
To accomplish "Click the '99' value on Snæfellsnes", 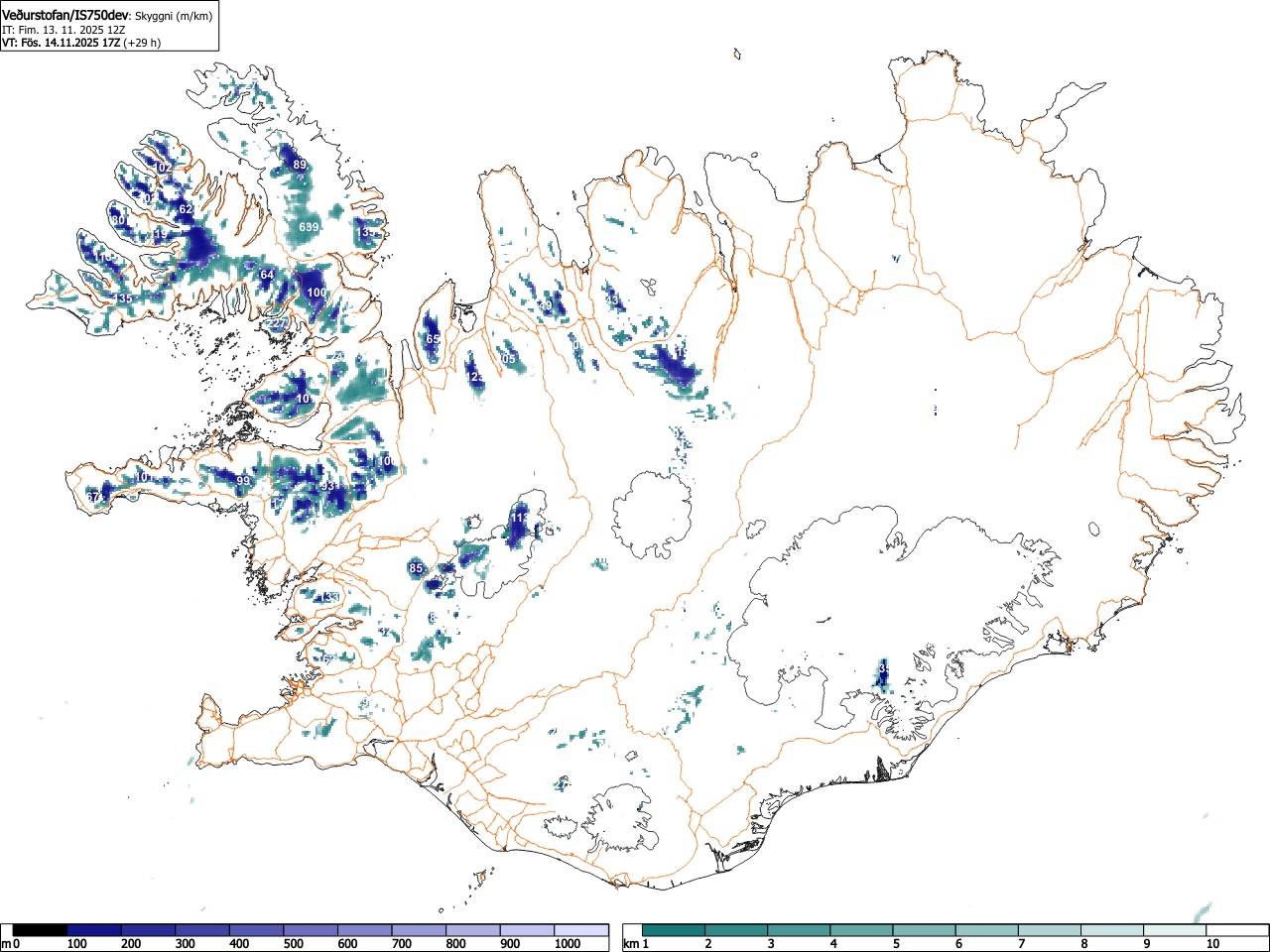I will point(243,481).
